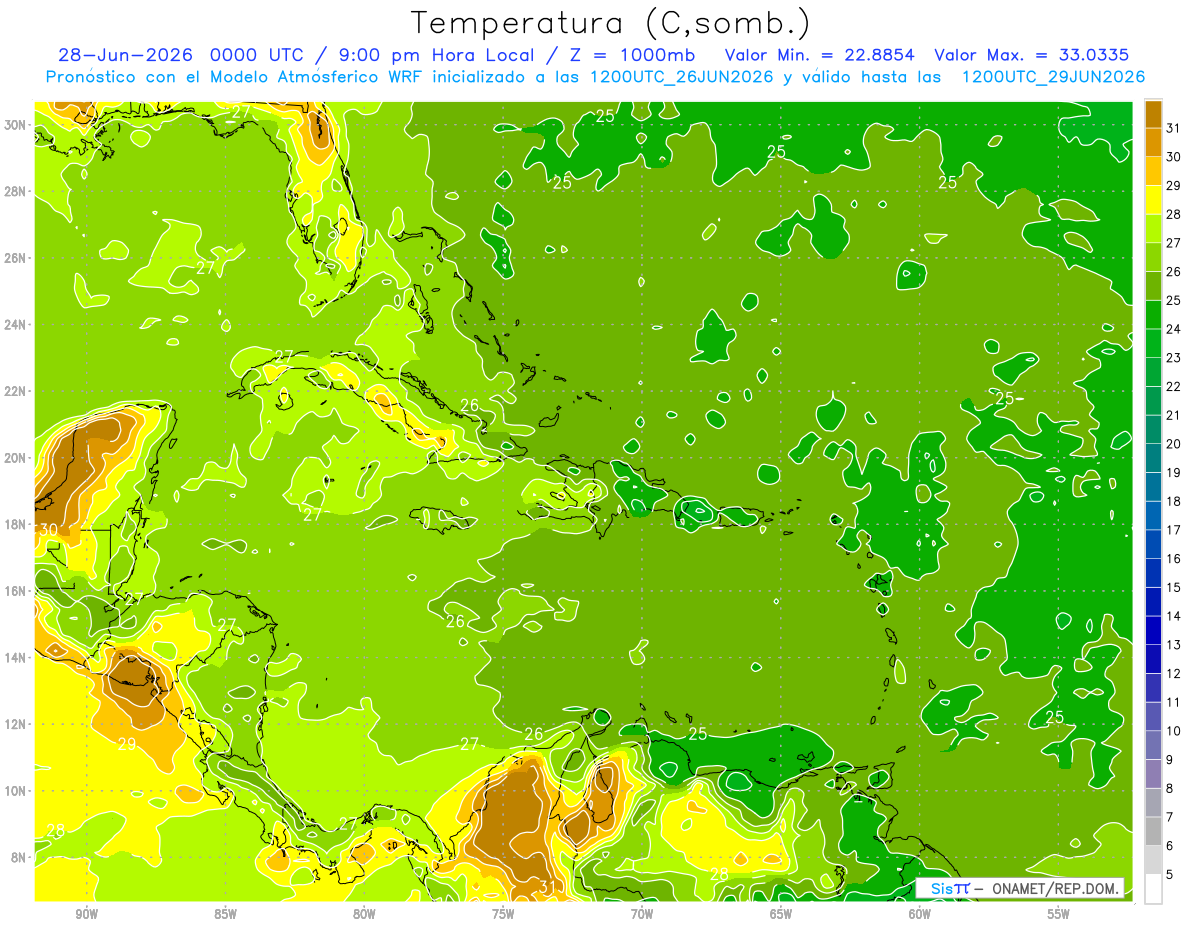Click the legend value label 12
Screen dimensions: 1200x927
coord(1174,674)
